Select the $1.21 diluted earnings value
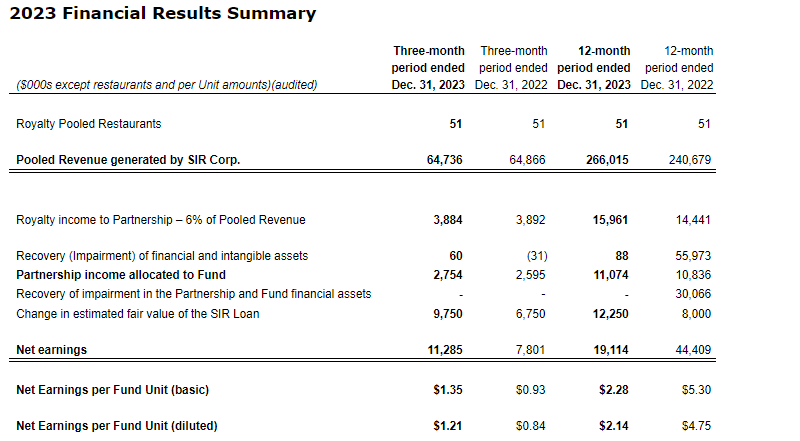 [x=447, y=426]
